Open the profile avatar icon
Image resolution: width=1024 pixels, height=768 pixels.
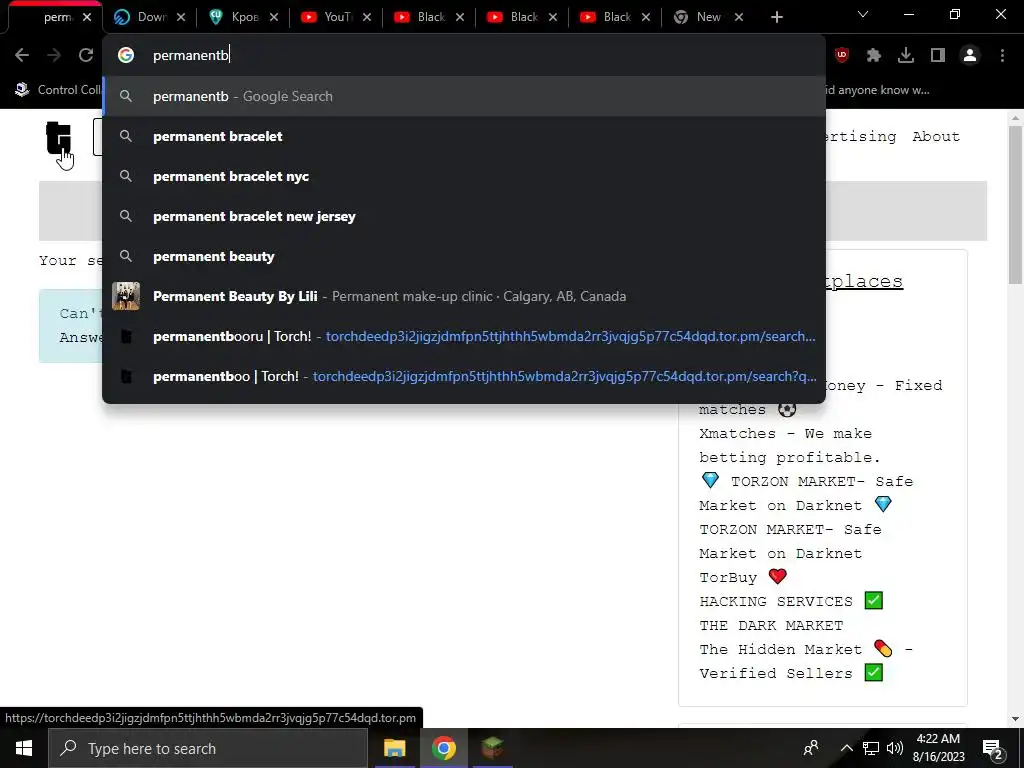[x=970, y=56]
